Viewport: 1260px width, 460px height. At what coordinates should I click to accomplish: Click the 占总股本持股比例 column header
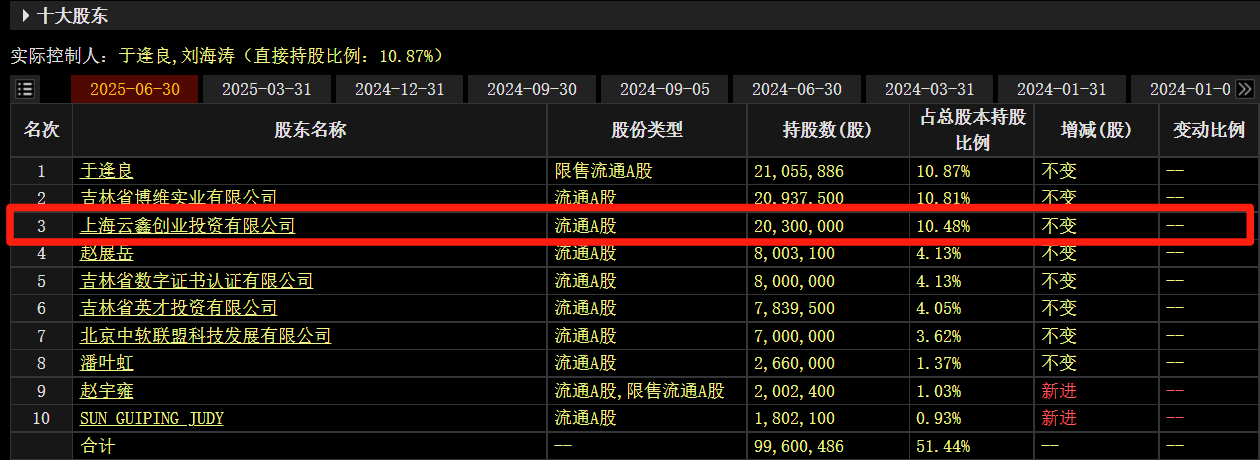pos(972,130)
